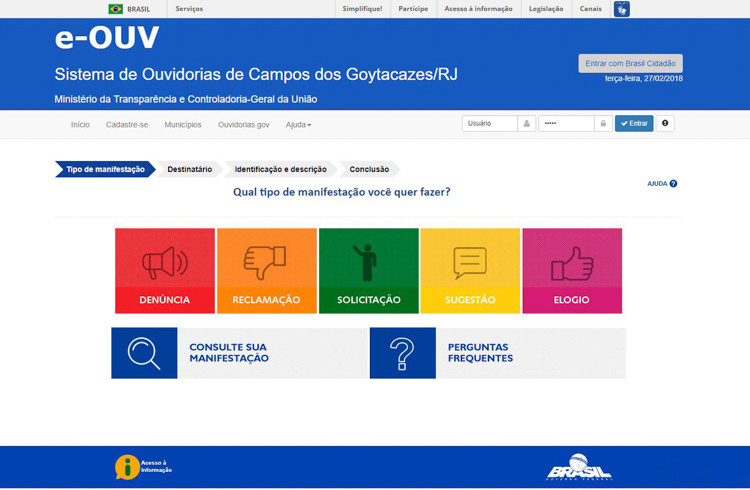This screenshot has width=750, height=490.
Task: Open the Municípios menu item
Action: point(183,124)
